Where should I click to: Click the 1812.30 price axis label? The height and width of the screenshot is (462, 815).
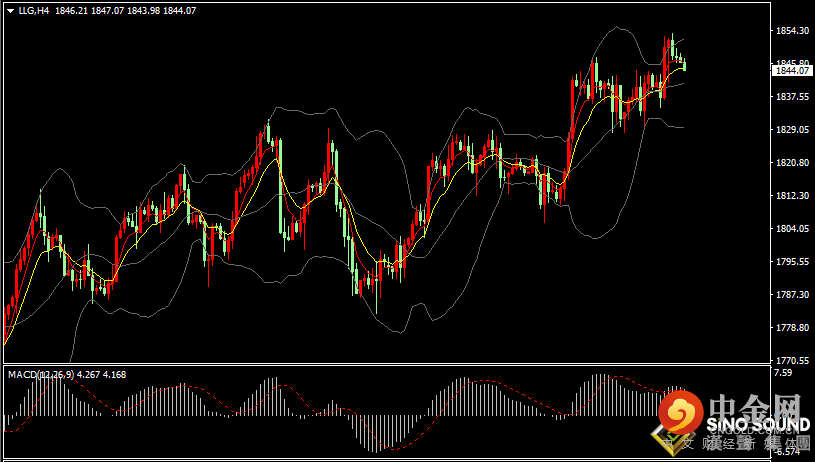tap(792, 195)
